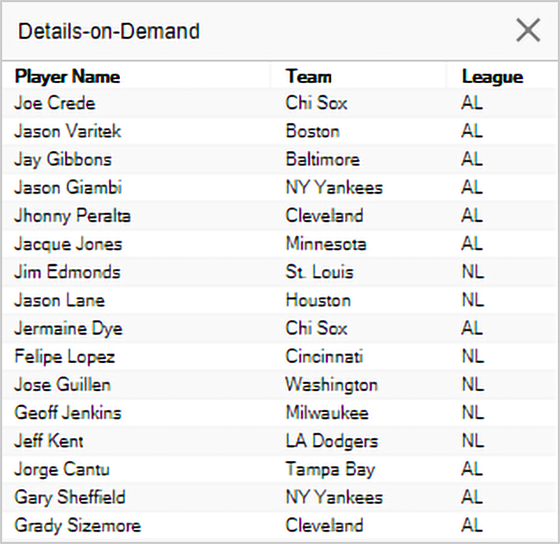Select the Jacque Jones row
The height and width of the screenshot is (544, 560).
point(280,244)
